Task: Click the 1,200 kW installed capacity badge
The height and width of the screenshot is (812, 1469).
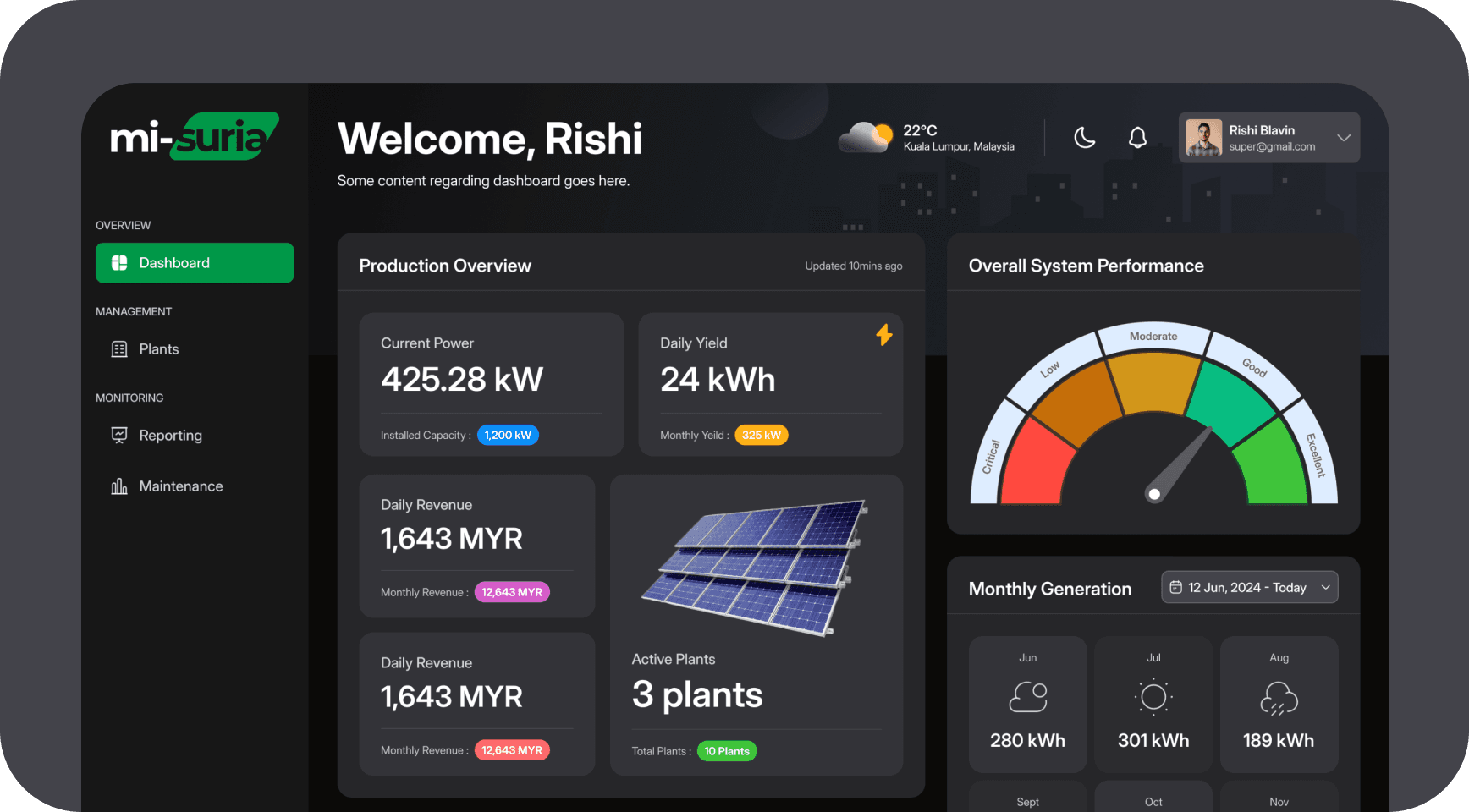Action: pyautogui.click(x=508, y=435)
